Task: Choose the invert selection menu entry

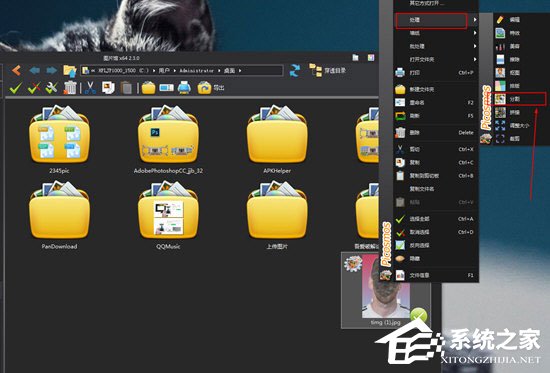Action: pos(434,245)
